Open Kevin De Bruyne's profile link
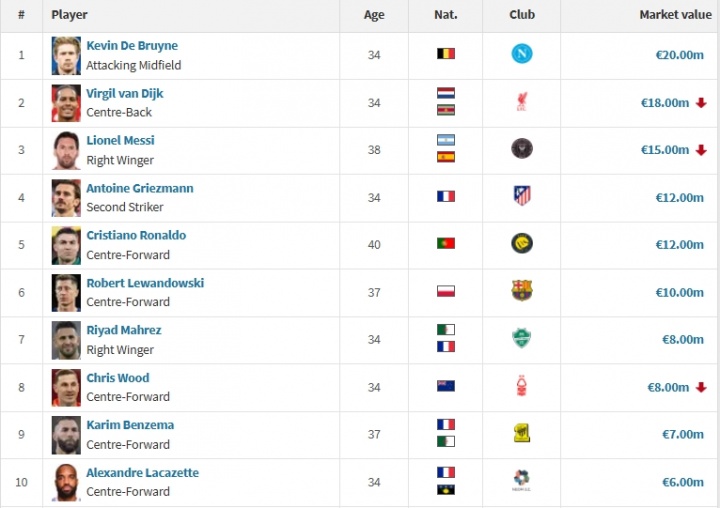 [132, 46]
